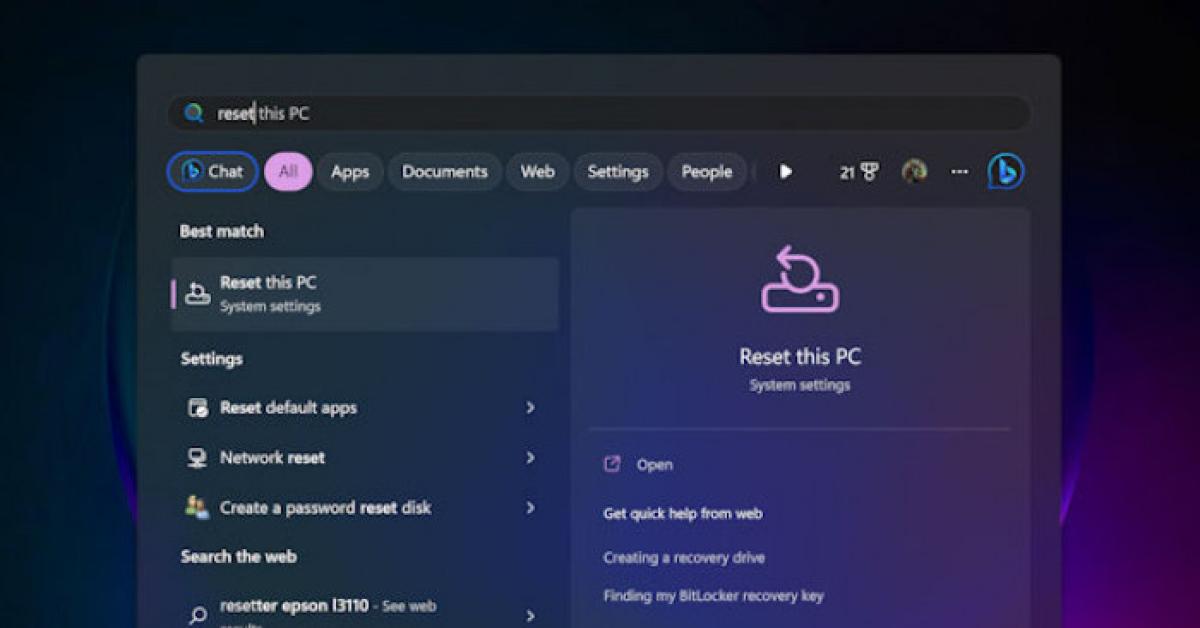Click the Search the web heading
Viewport: 1200px width, 628px height.
tap(239, 557)
